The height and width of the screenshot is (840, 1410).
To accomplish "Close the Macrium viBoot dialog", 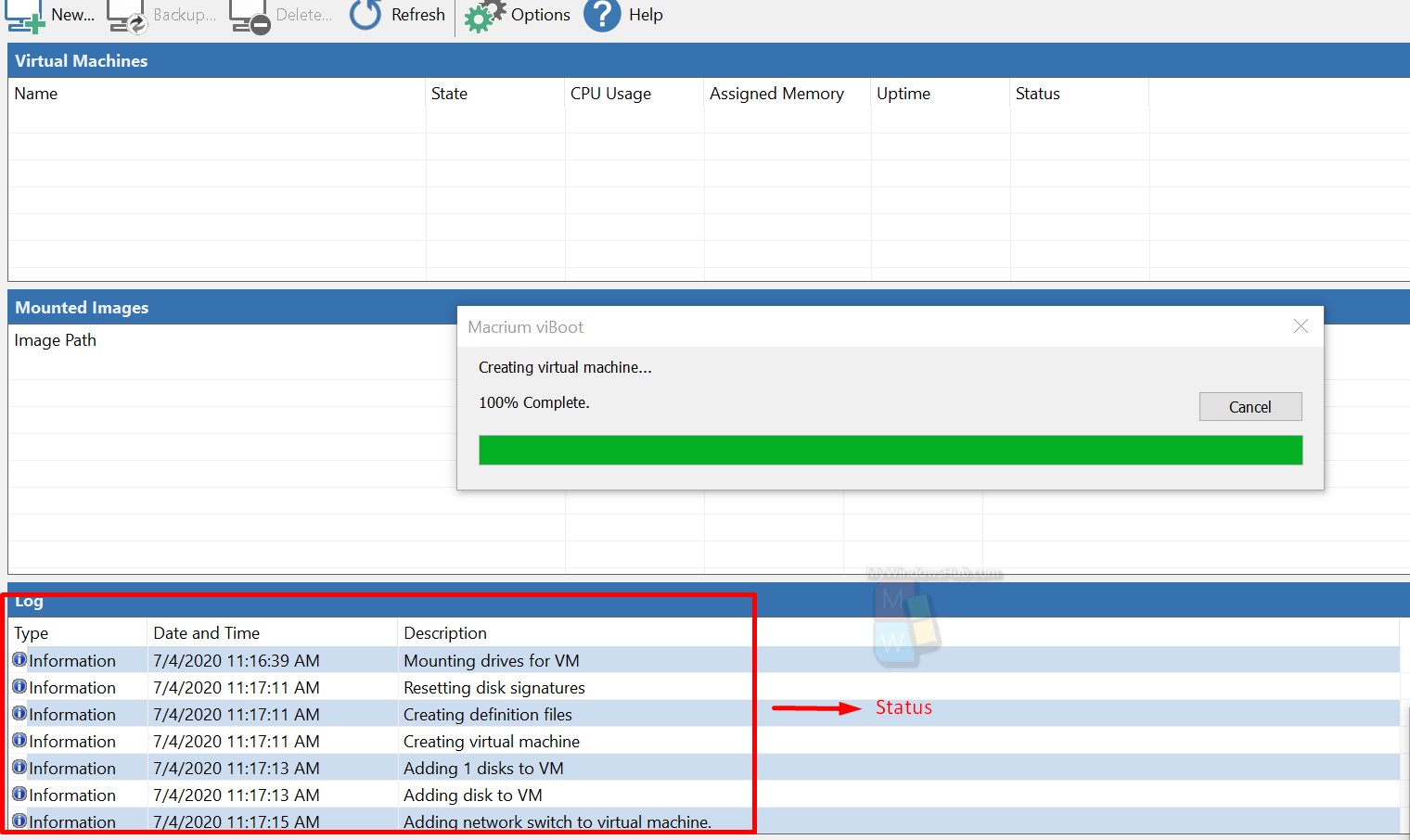I will (x=1301, y=326).
